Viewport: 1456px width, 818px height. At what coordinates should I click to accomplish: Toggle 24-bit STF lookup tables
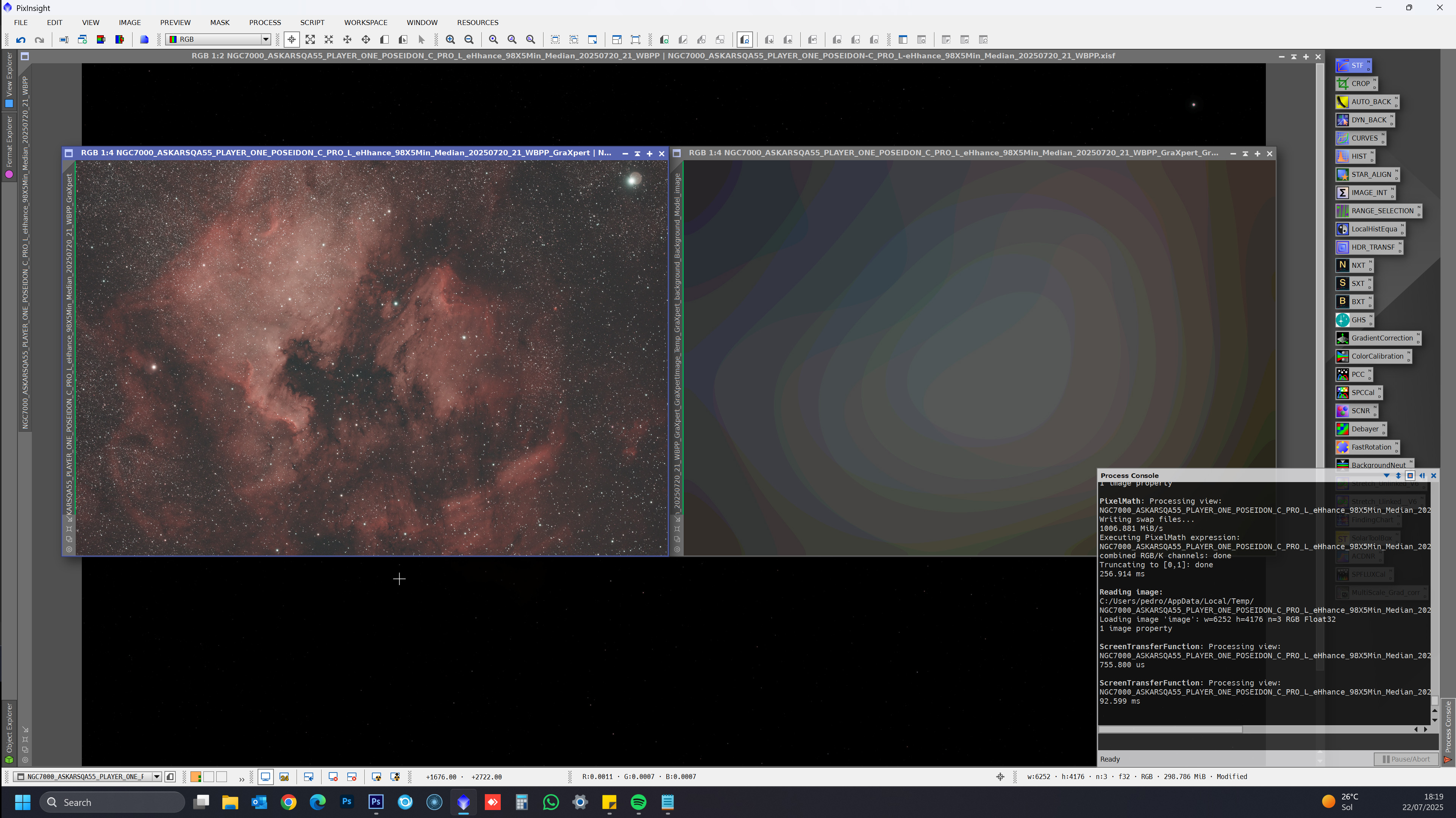click(284, 777)
